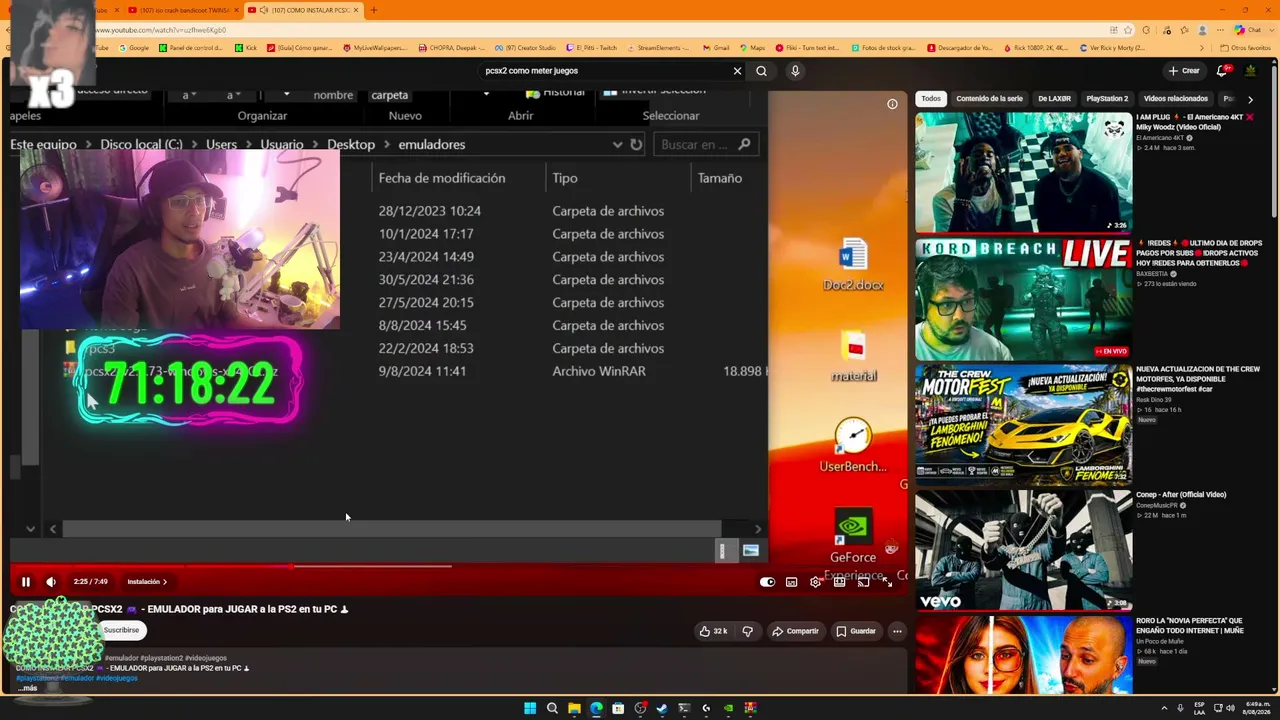Expand the description with ...más
Screen dimensions: 1280x720
tap(27, 688)
